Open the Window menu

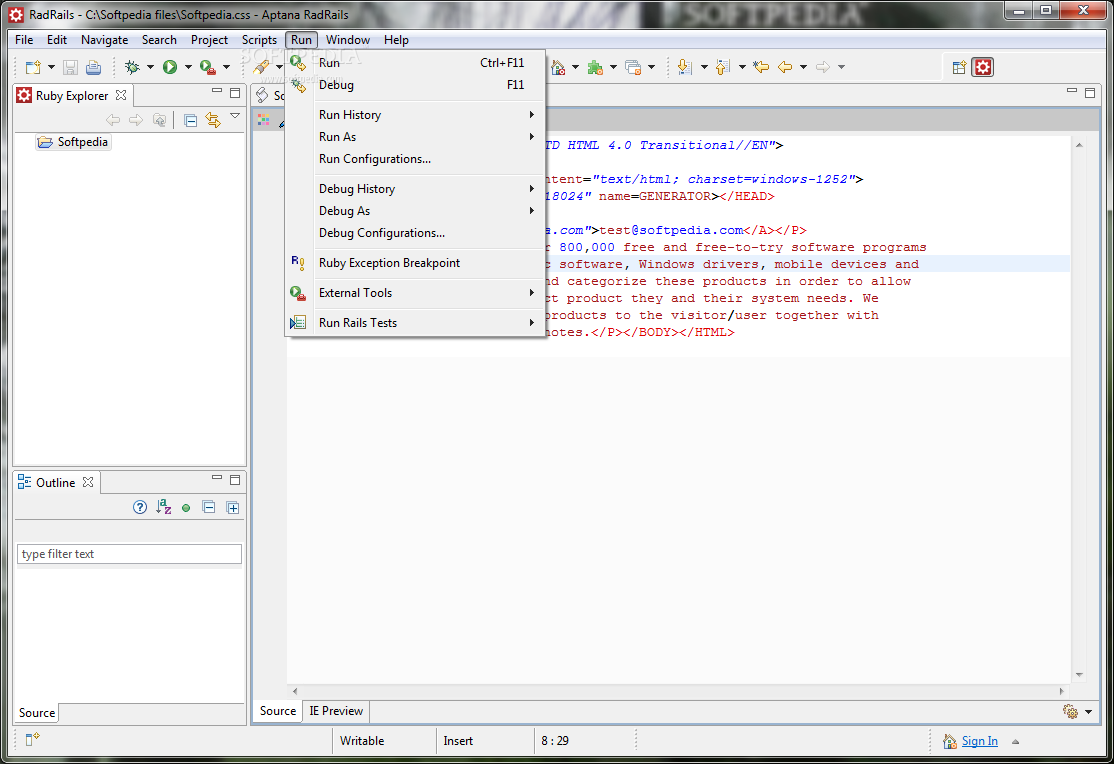347,40
